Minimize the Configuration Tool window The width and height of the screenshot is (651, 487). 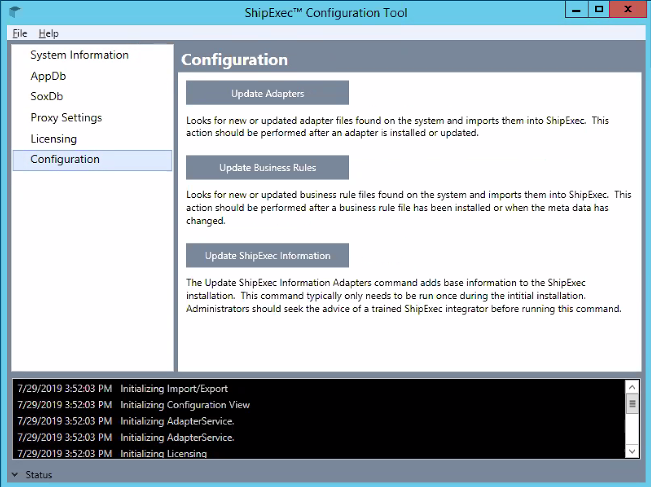(575, 9)
